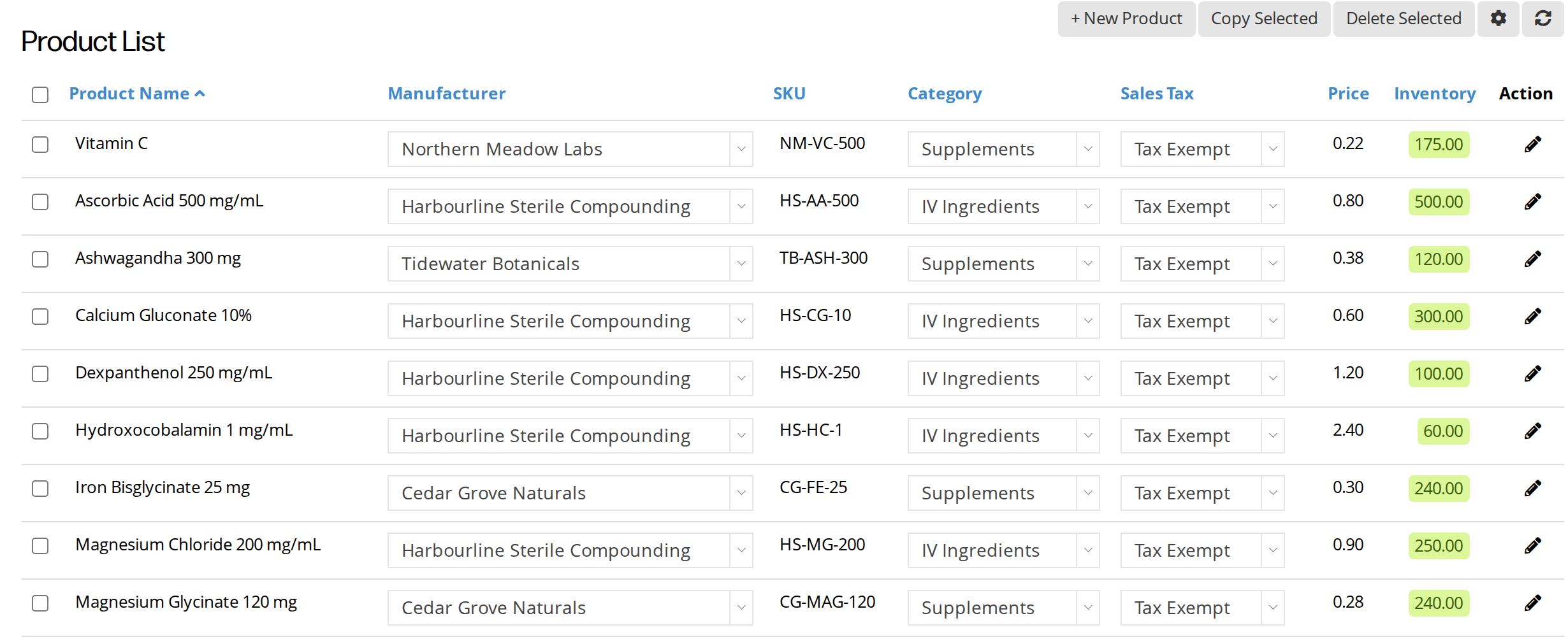Screen dimensions: 1568x637
Task: Click Magnesium Chloride inventory 250.00
Action: click(1439, 546)
